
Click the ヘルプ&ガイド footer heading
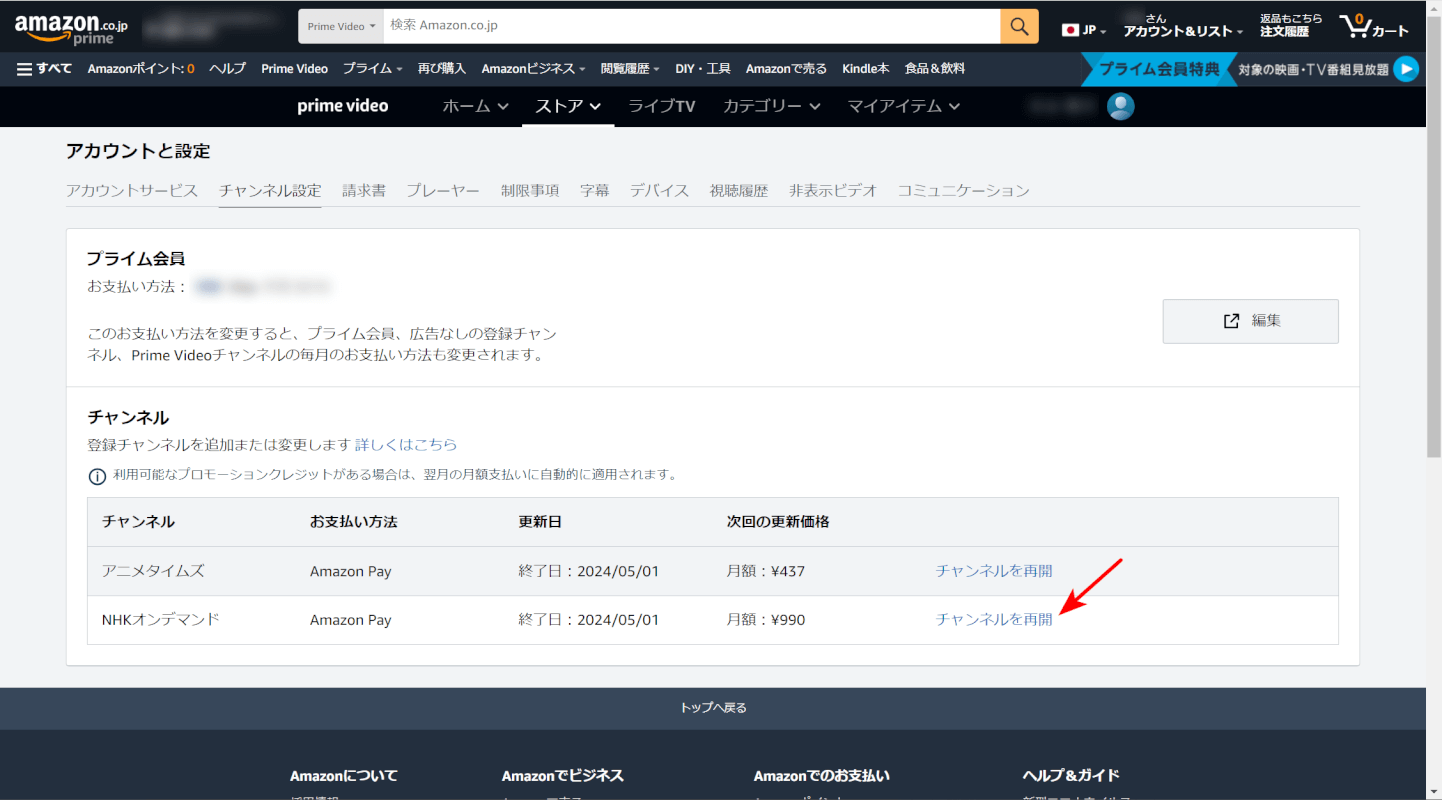click(1071, 775)
